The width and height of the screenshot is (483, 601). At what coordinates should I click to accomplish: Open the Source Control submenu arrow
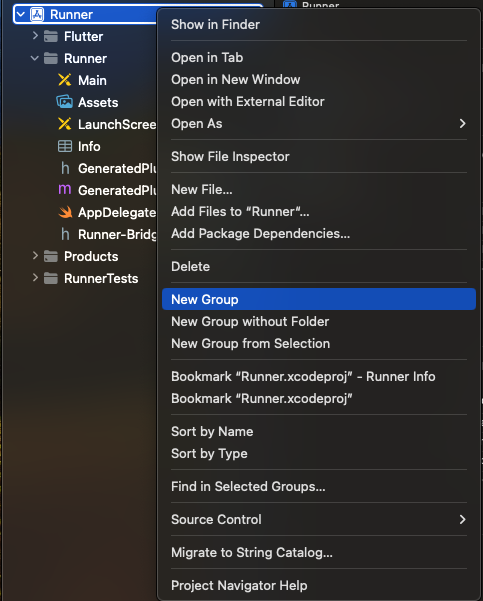(x=462, y=519)
